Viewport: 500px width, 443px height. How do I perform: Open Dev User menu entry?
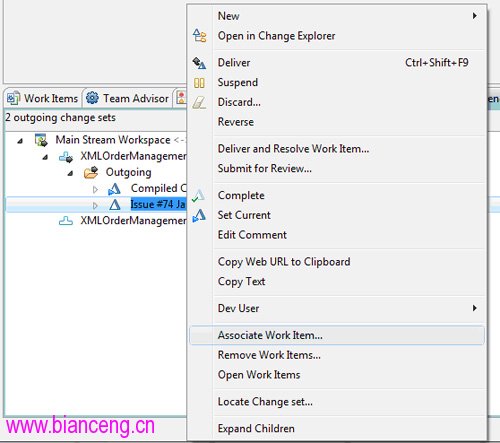(337, 308)
